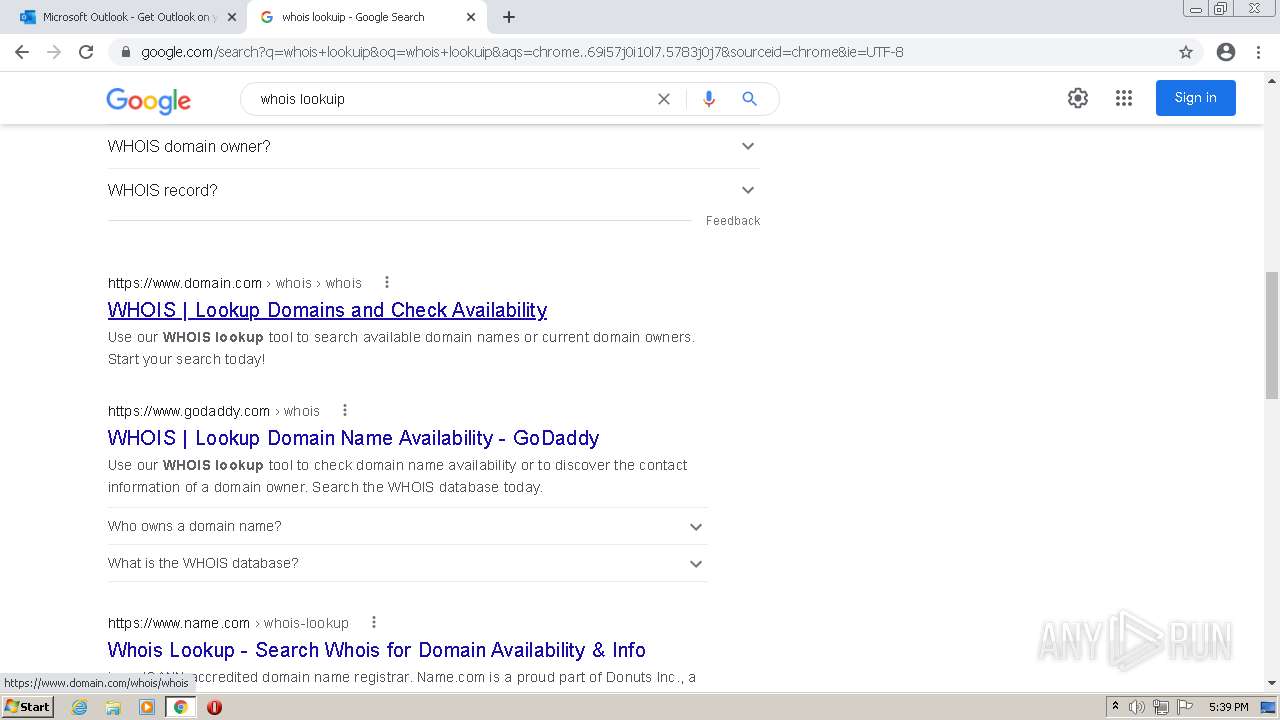Image resolution: width=1280 pixels, height=720 pixels.
Task: Click the Feedback link
Action: click(733, 221)
